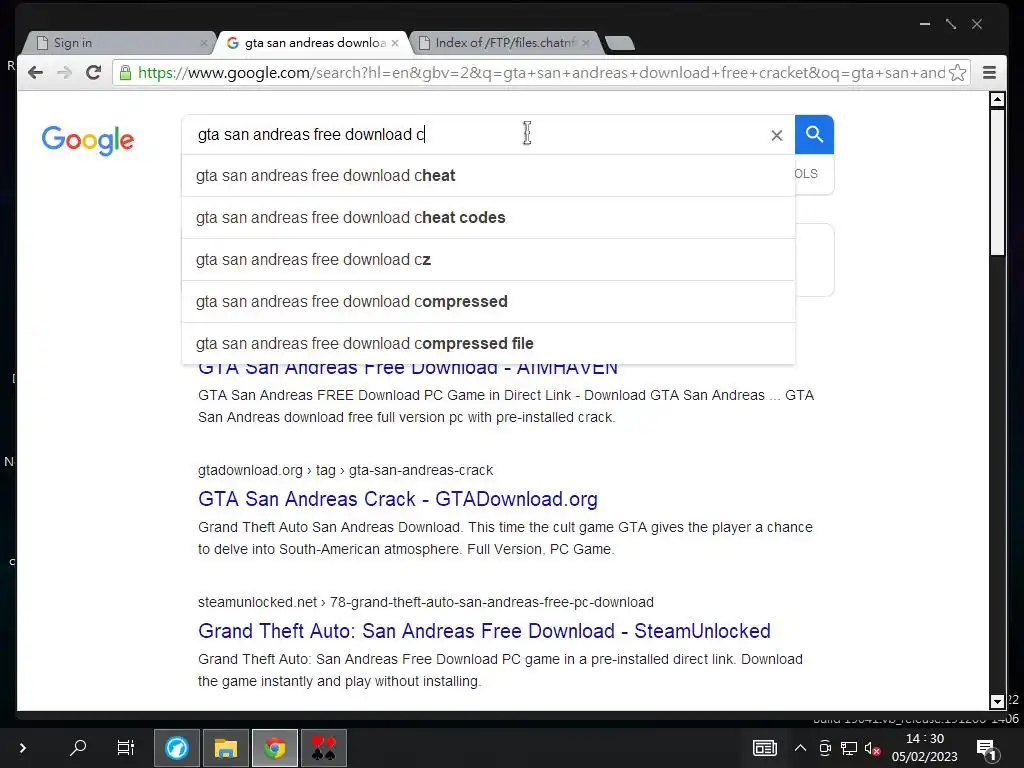The height and width of the screenshot is (768, 1024).
Task: Open the notification center icon
Action: 987,749
